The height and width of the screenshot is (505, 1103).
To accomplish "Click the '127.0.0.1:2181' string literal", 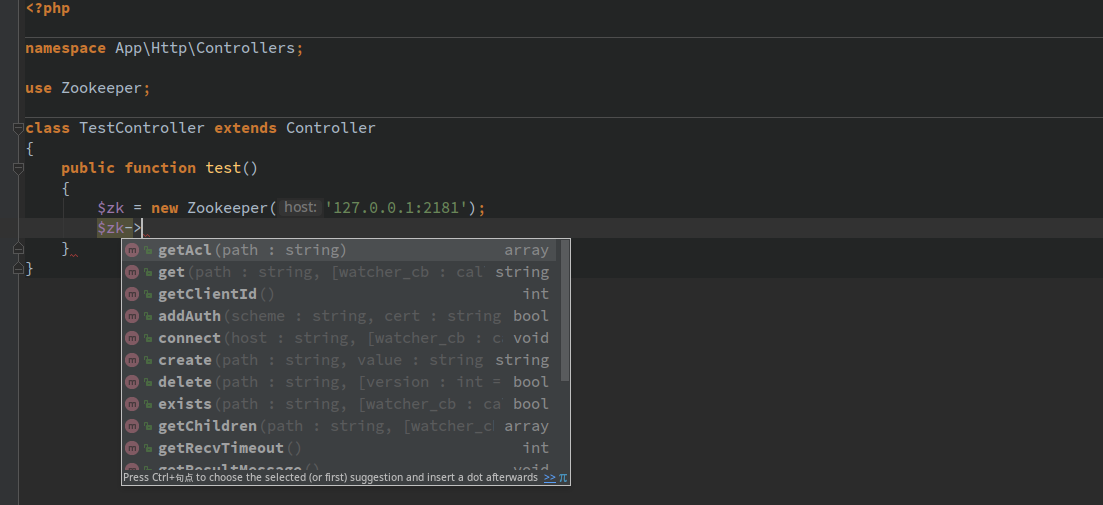I will tap(399, 208).
